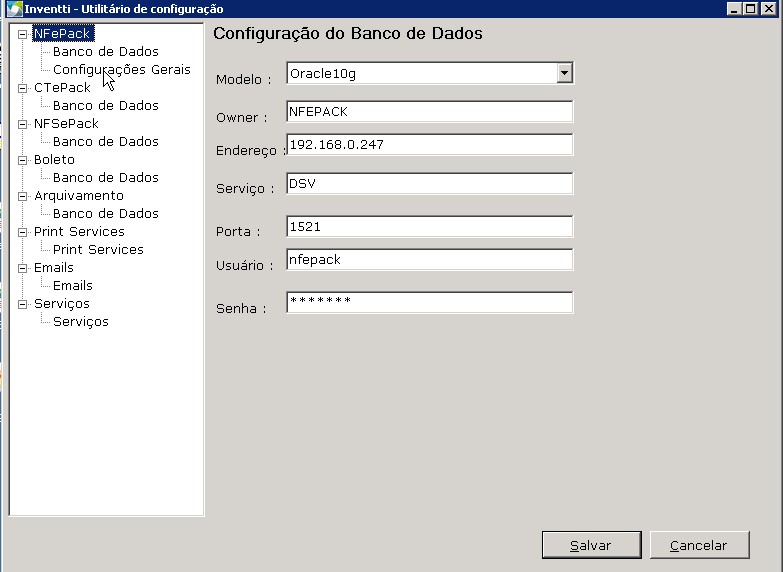Focus the Senha password field
Screen dimensions: 783x572
tap(429, 301)
